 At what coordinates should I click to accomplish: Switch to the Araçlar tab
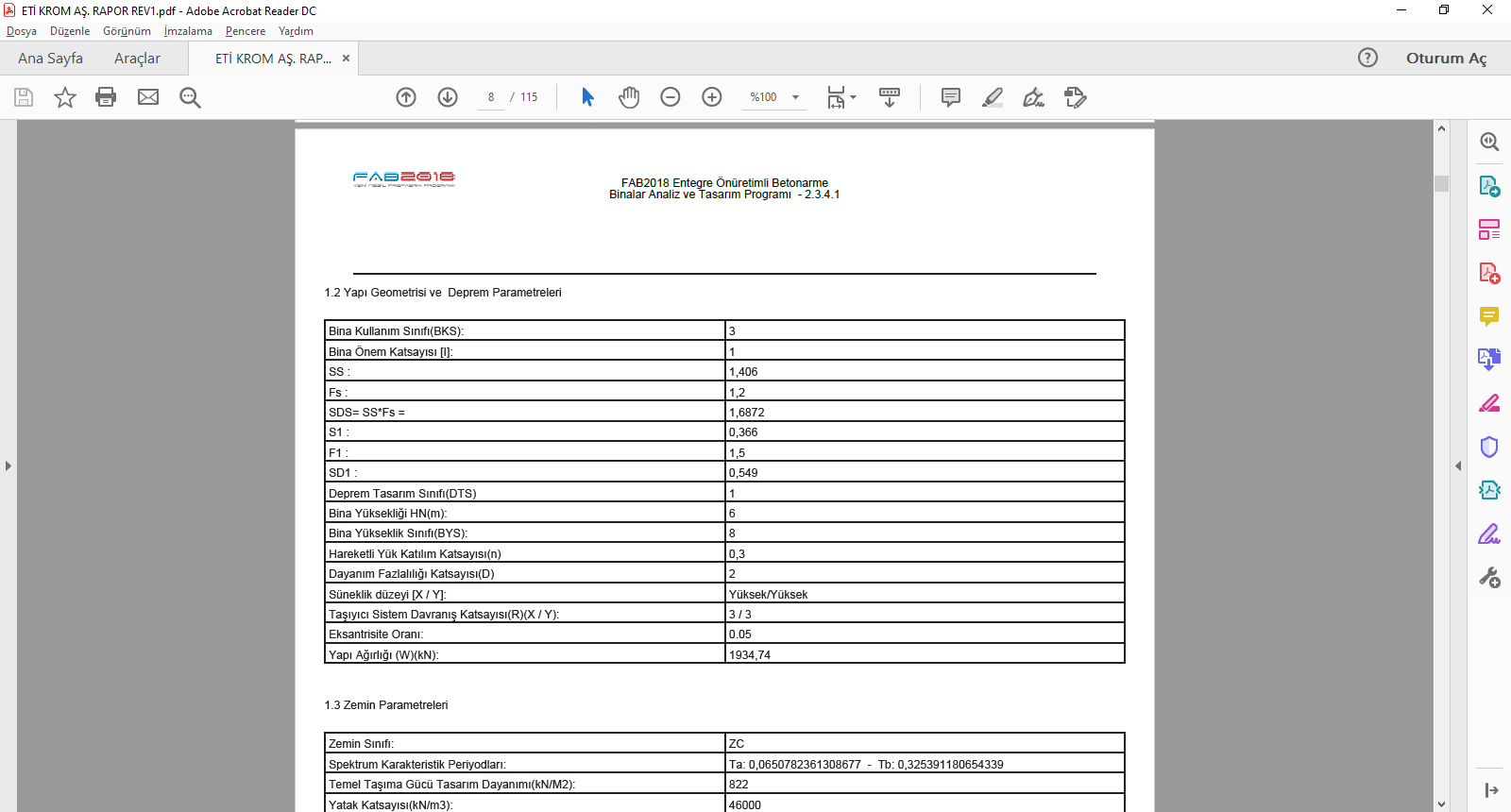(137, 59)
